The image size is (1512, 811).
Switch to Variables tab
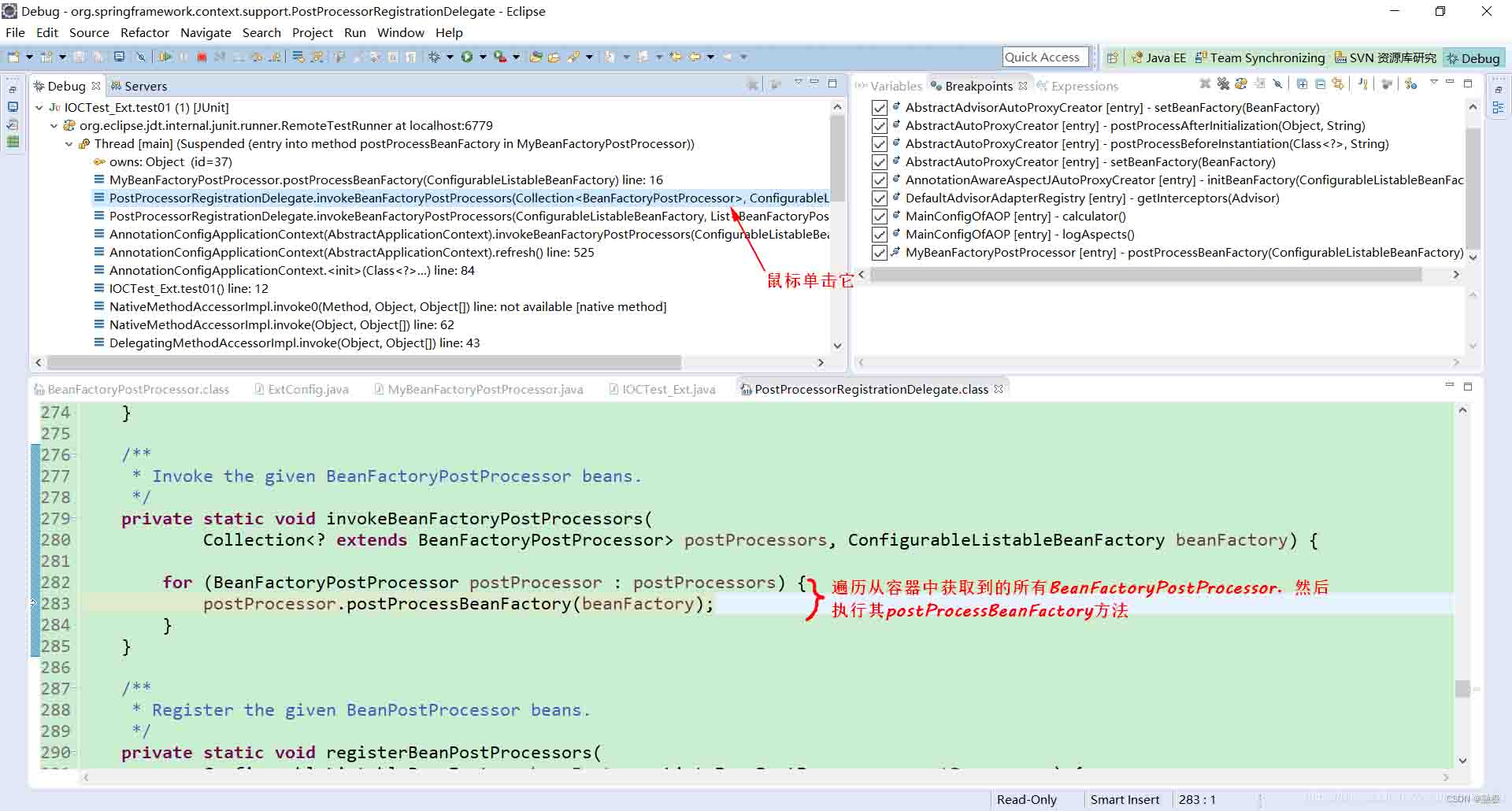coord(889,86)
